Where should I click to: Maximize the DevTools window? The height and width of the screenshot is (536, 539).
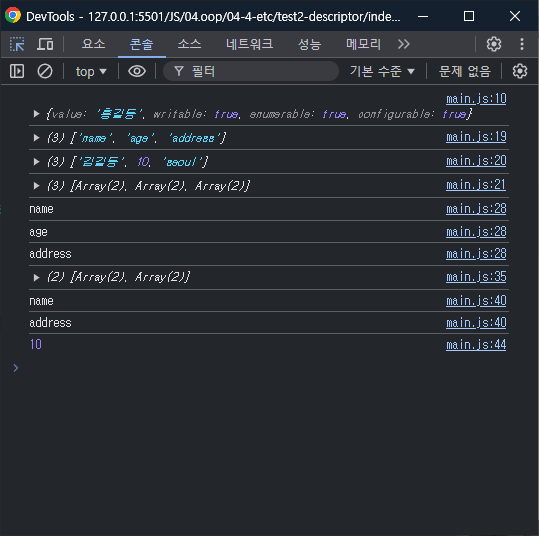(x=469, y=16)
